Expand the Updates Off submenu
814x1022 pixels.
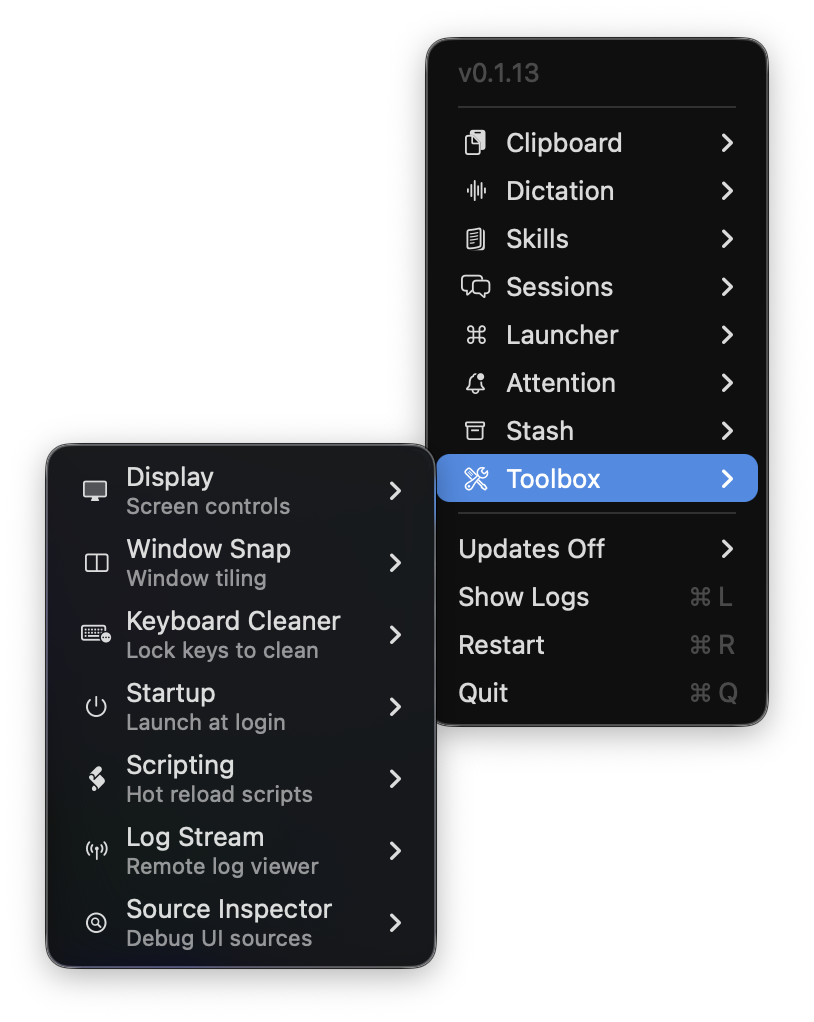point(729,549)
